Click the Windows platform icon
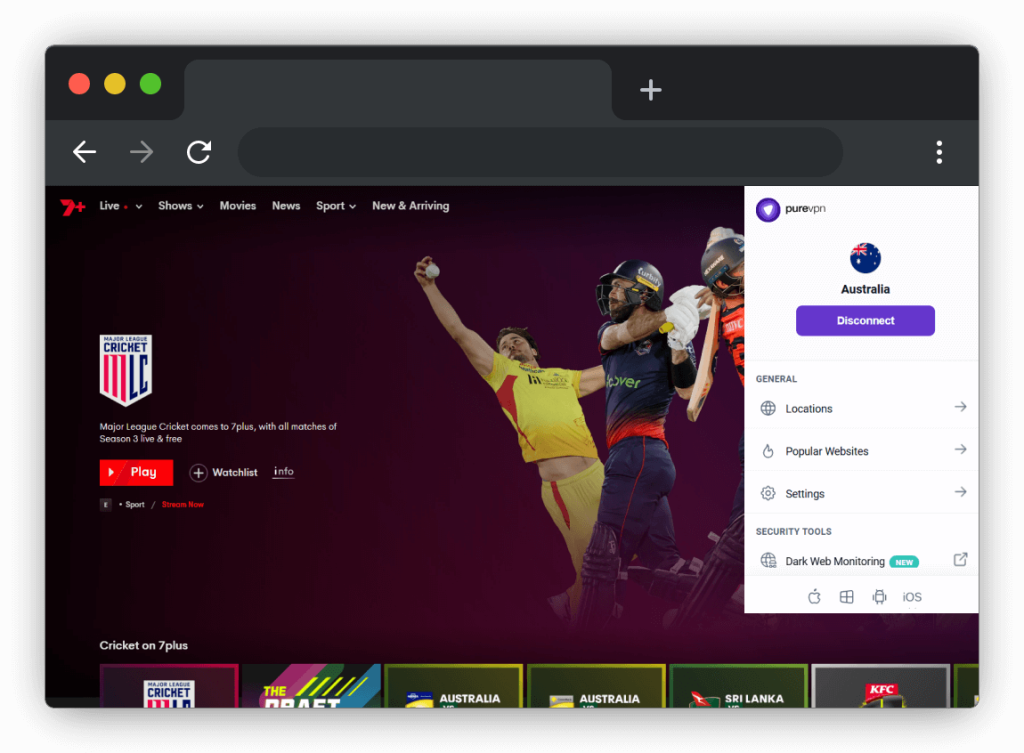This screenshot has height=753, width=1024. point(846,597)
